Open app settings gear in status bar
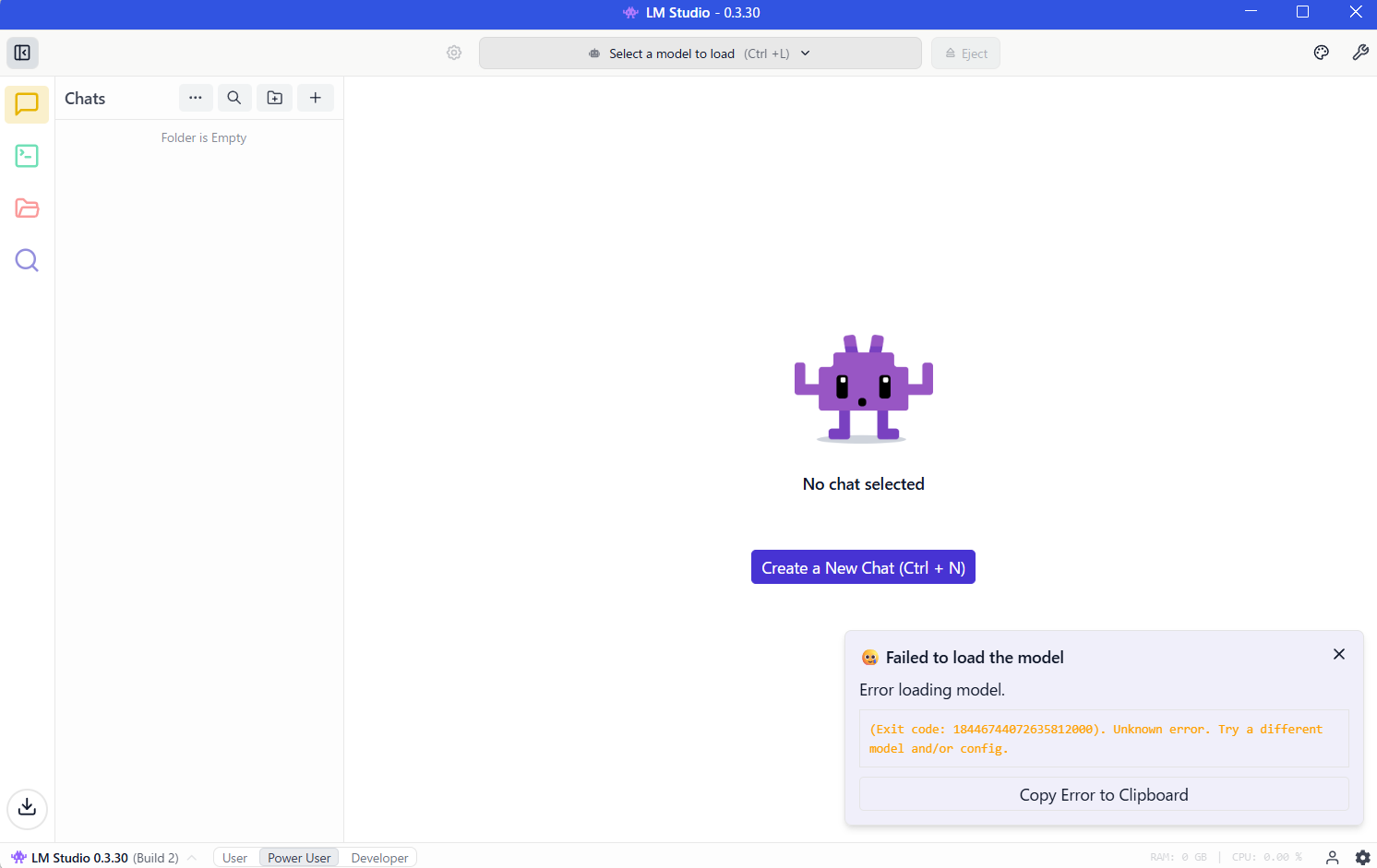The width and height of the screenshot is (1377, 868). 1362,858
